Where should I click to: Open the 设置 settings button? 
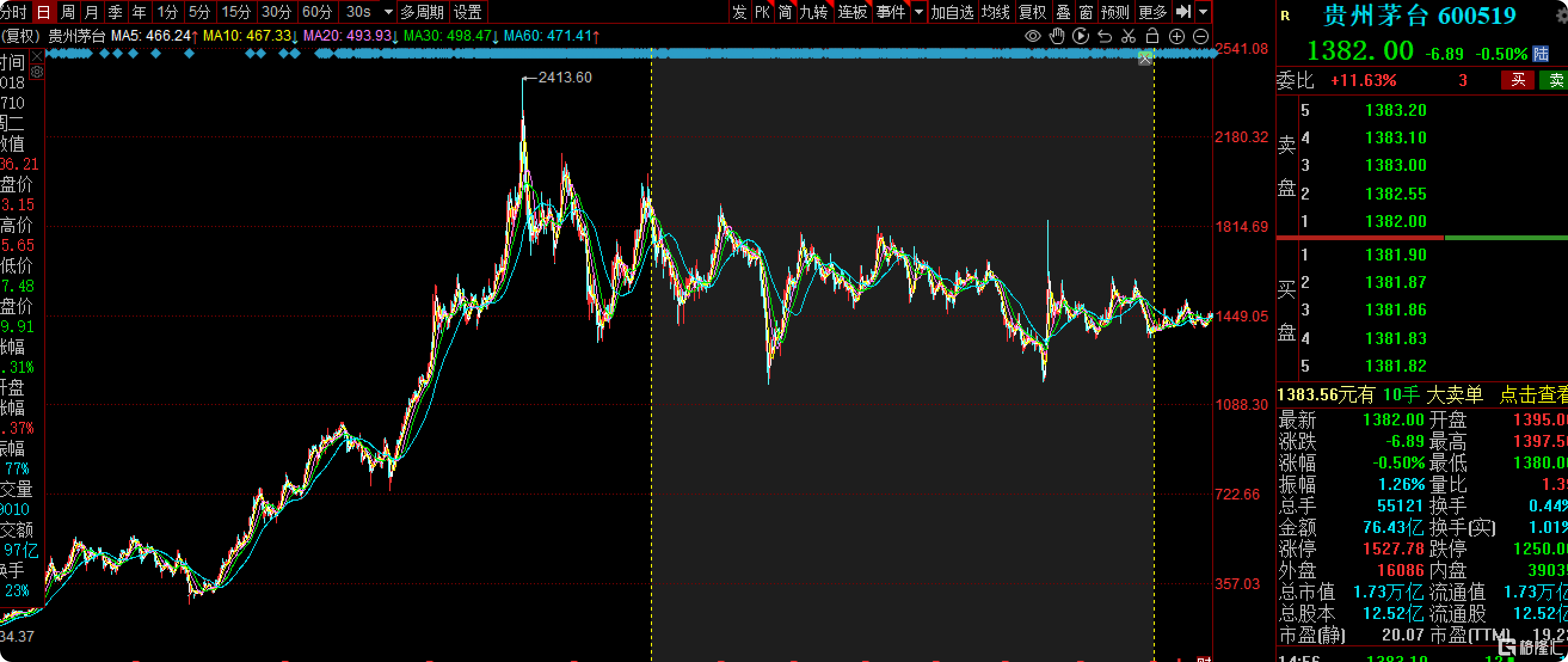tap(468, 11)
